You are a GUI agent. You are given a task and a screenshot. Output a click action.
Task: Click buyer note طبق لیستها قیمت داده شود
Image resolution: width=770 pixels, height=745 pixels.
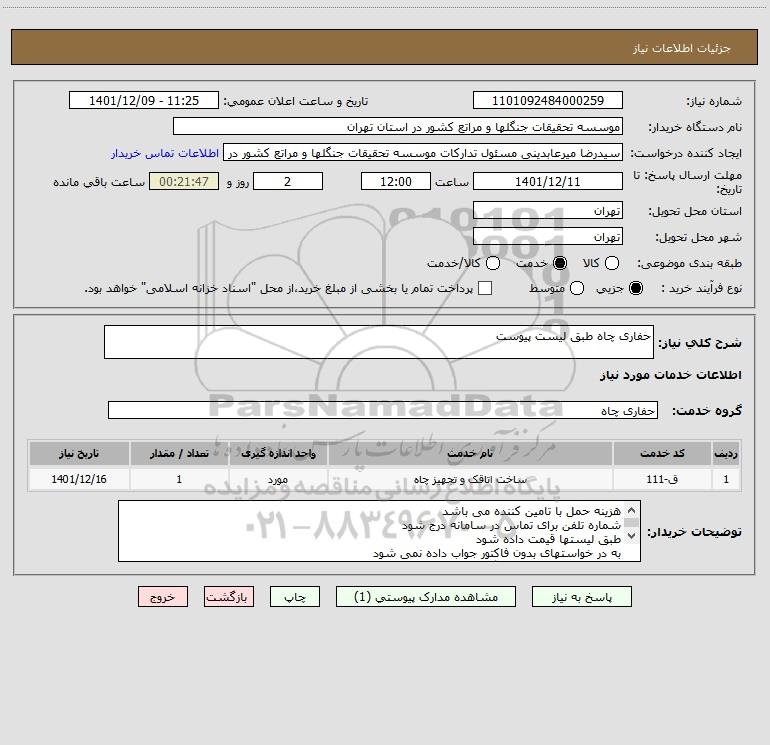pos(549,539)
